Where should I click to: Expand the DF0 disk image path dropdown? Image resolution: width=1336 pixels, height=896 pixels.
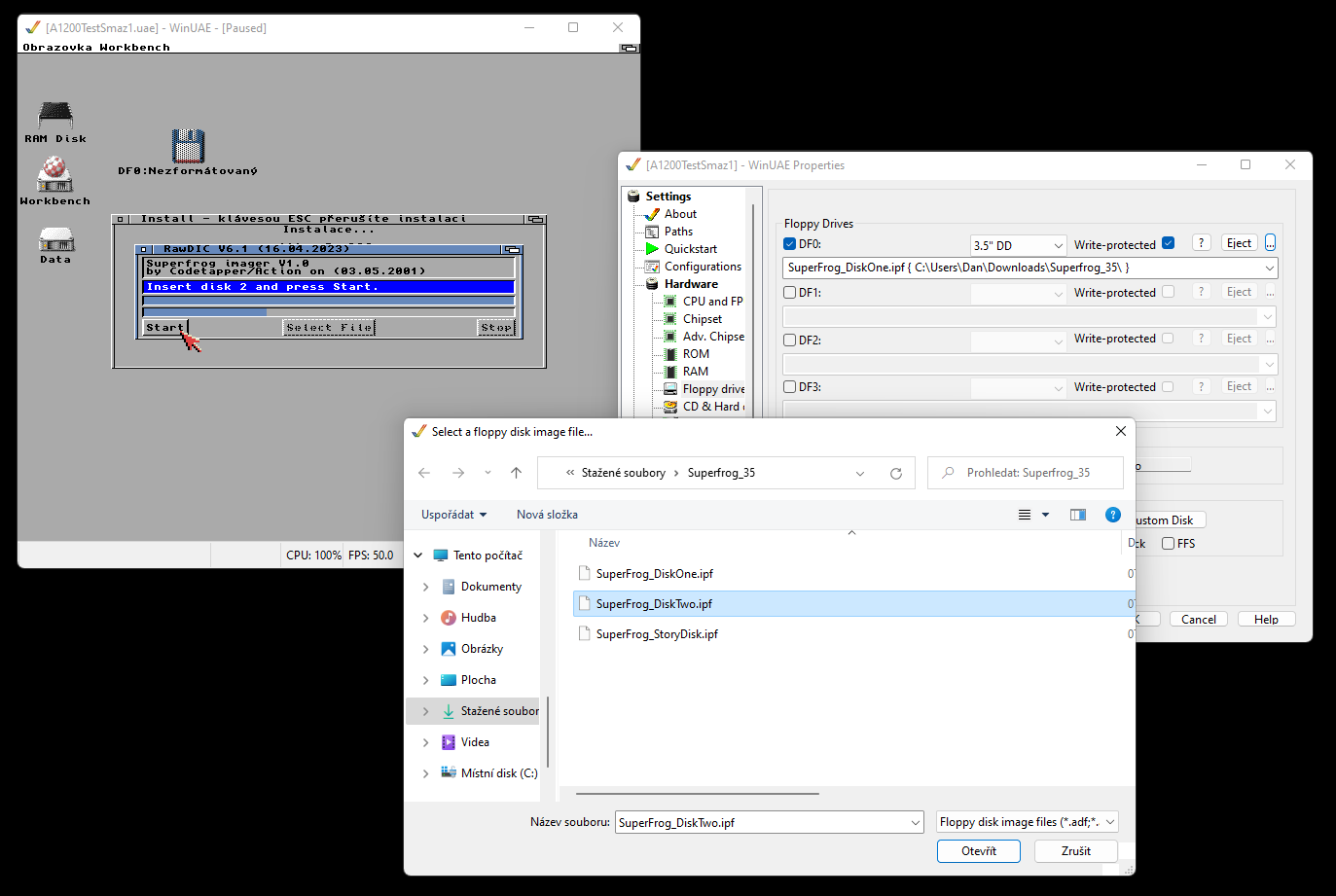(1269, 268)
